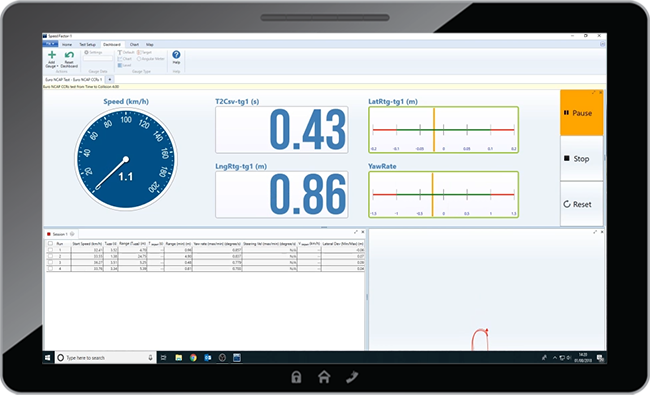The height and width of the screenshot is (395, 650).
Task: Toggle the select-all runs header checkbox
Action: pos(50,244)
